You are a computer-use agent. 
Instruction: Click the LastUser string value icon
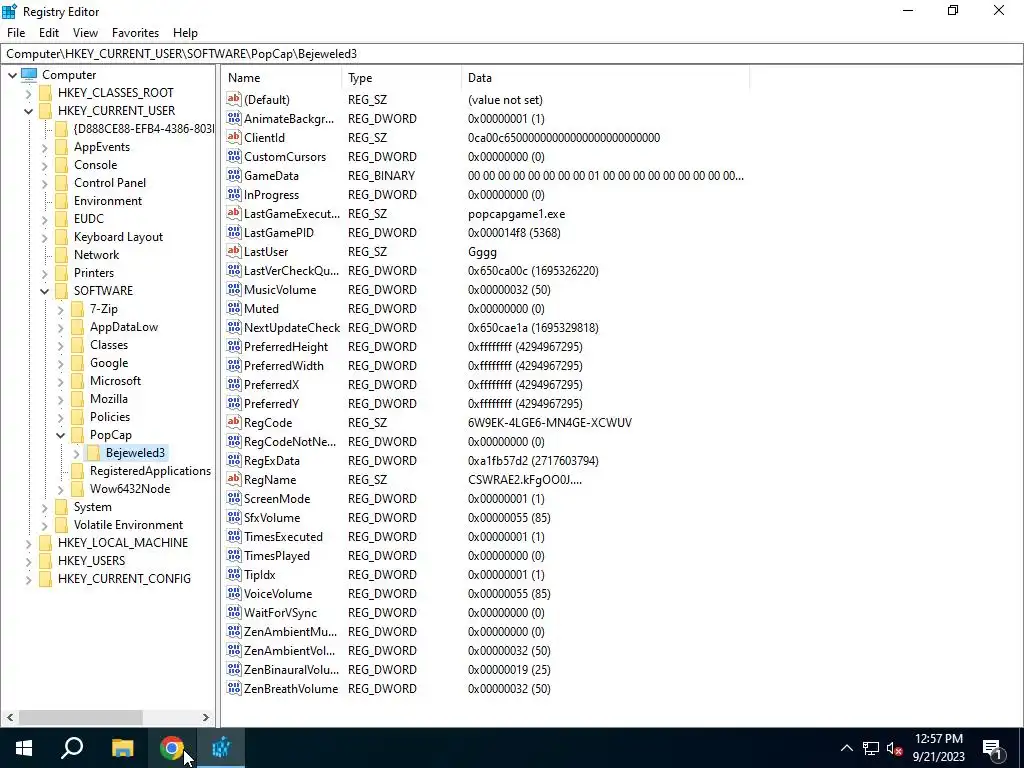[x=234, y=251]
